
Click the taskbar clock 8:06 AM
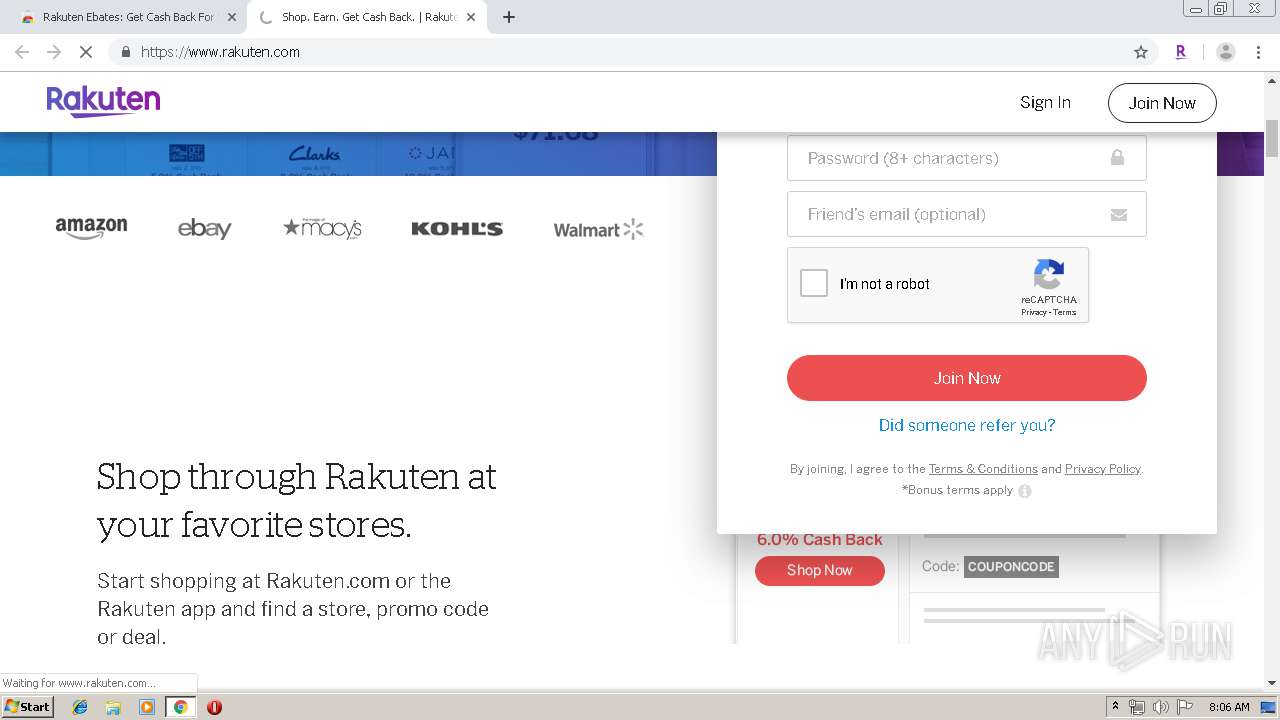1229,707
